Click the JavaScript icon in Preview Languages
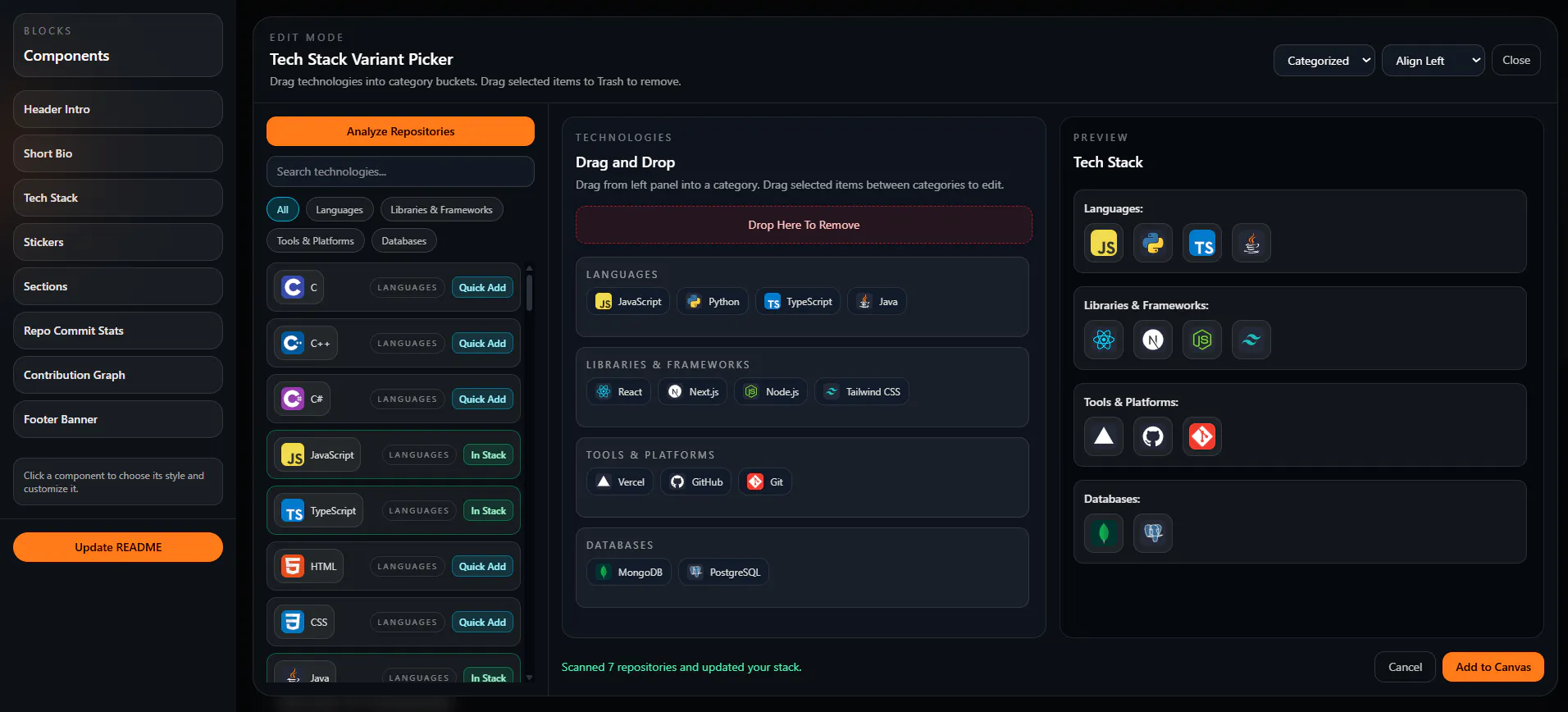Image resolution: width=1568 pixels, height=712 pixels. point(1104,244)
